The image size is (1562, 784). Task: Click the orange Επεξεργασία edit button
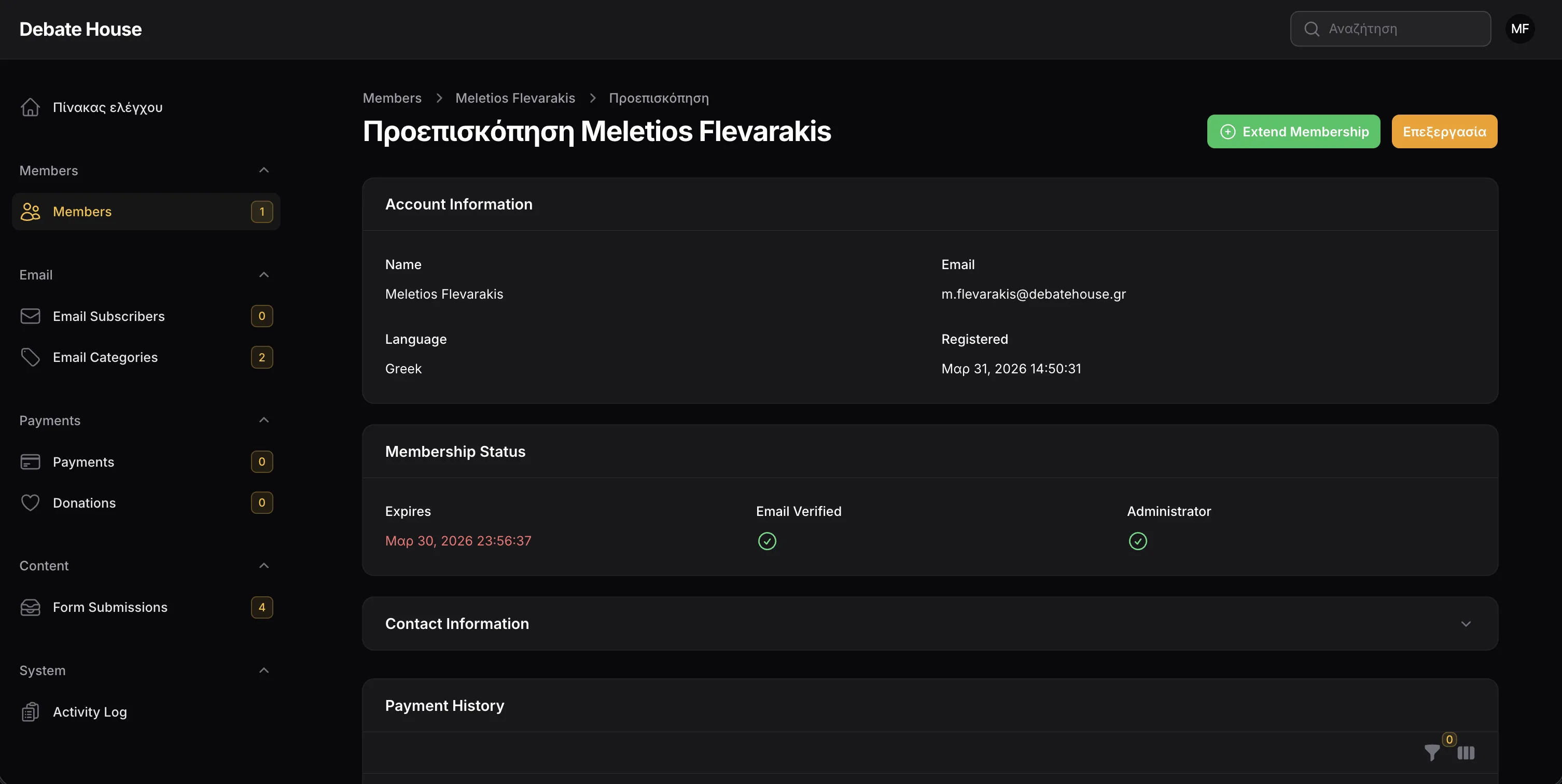(x=1444, y=132)
